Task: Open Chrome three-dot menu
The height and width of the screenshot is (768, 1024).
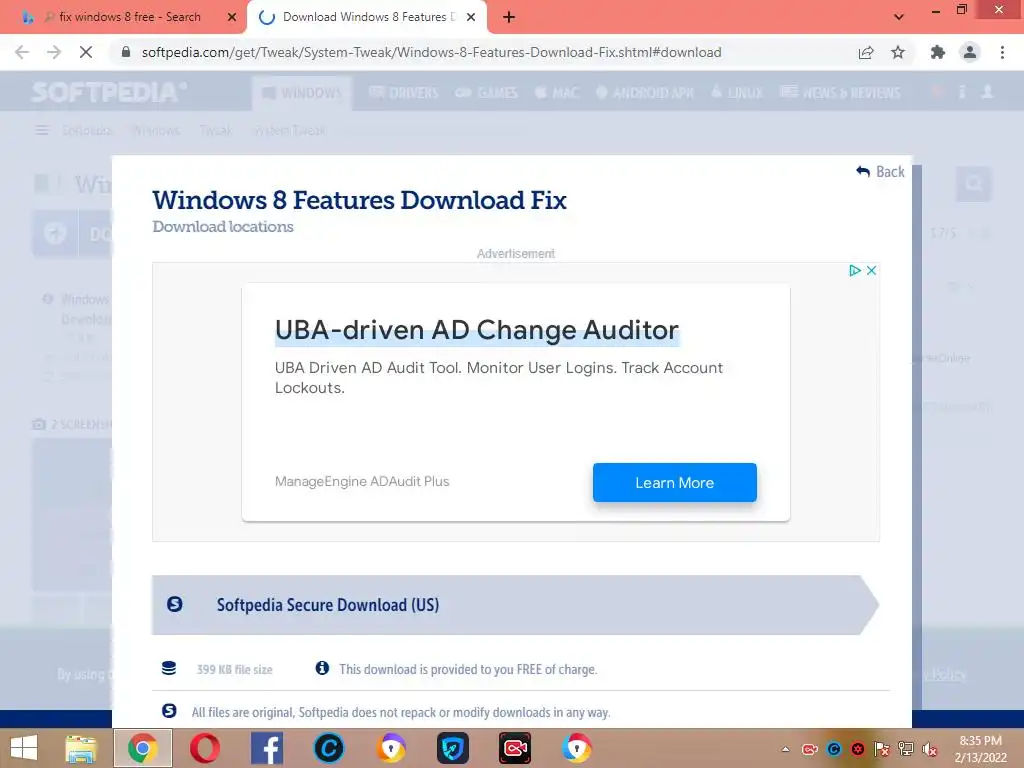Action: pyautogui.click(x=1002, y=52)
